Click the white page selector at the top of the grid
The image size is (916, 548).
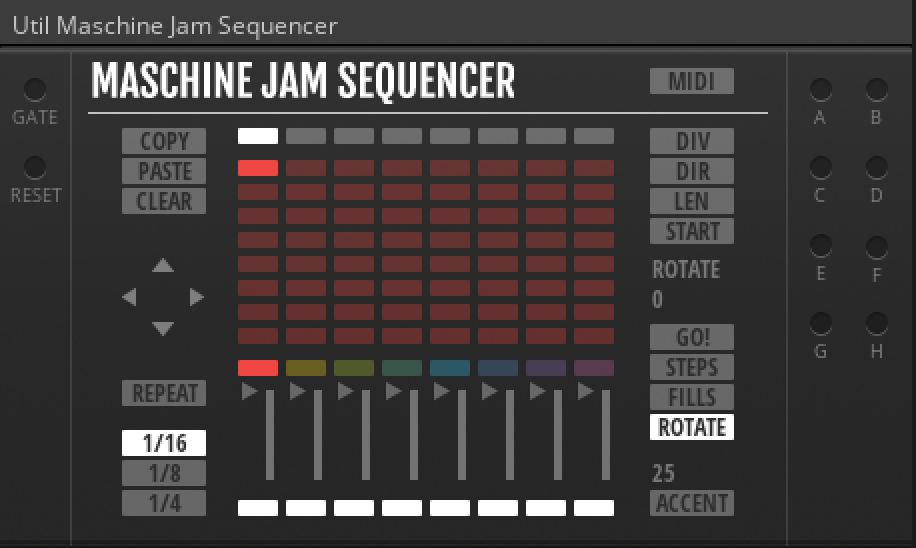(x=258, y=136)
